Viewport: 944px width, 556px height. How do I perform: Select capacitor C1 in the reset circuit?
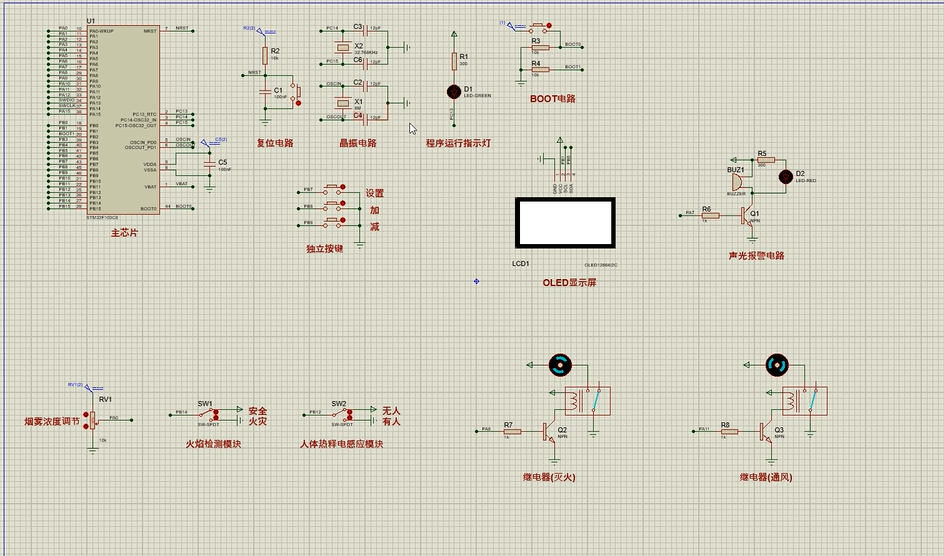(265, 91)
